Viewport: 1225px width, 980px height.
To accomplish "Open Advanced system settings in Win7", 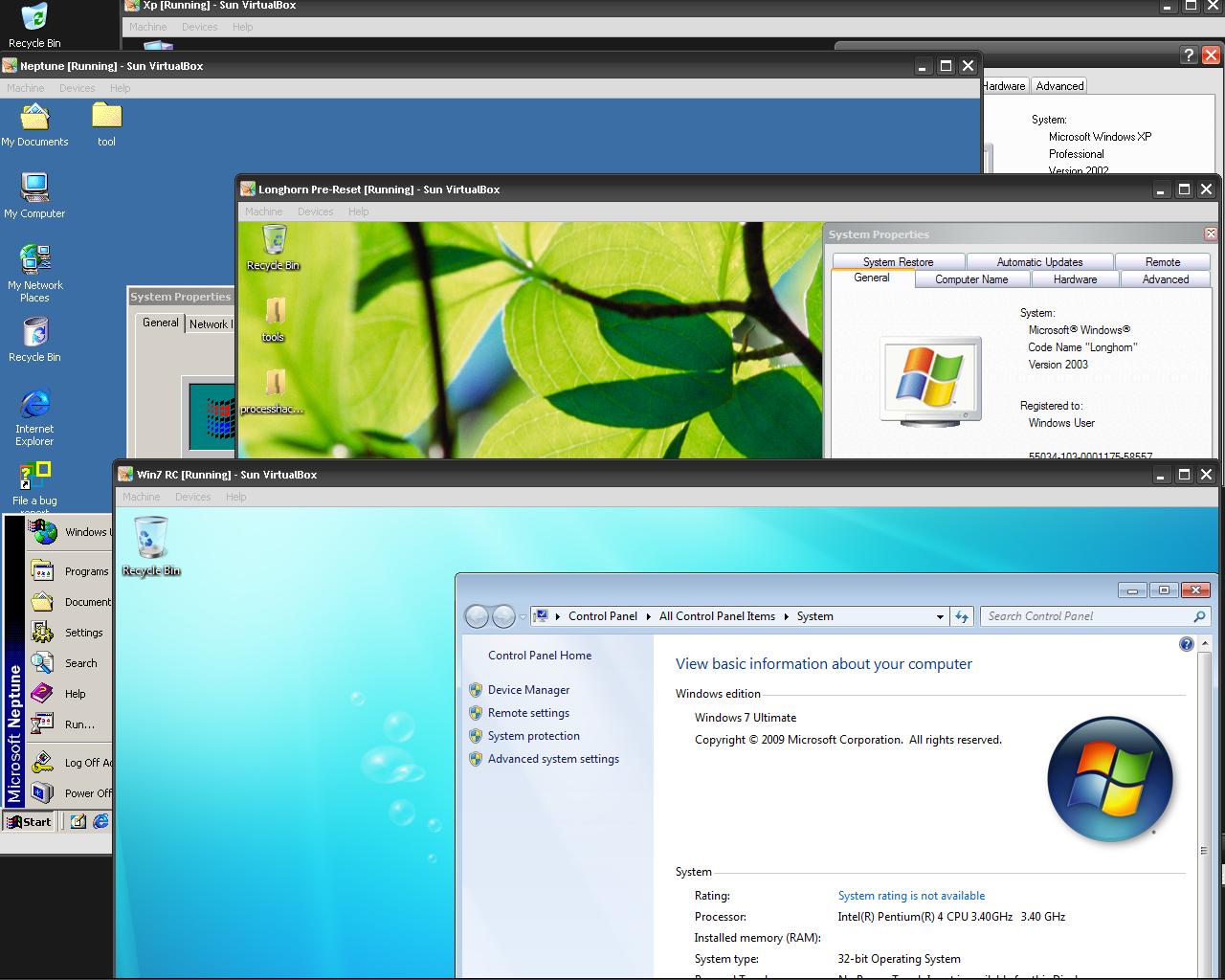I will click(x=553, y=759).
